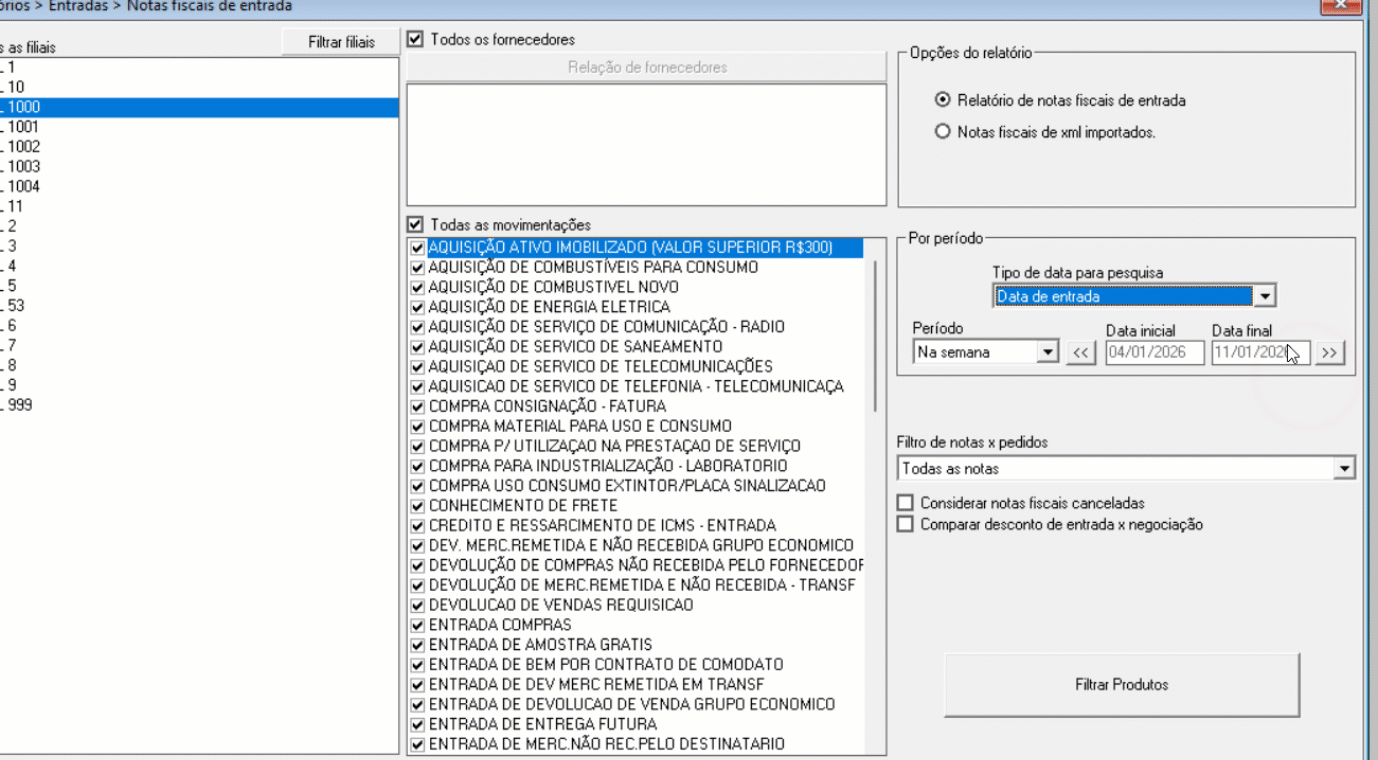Close the Notas fiscais de entrada window
The image size is (1378, 760).
coord(1340,5)
